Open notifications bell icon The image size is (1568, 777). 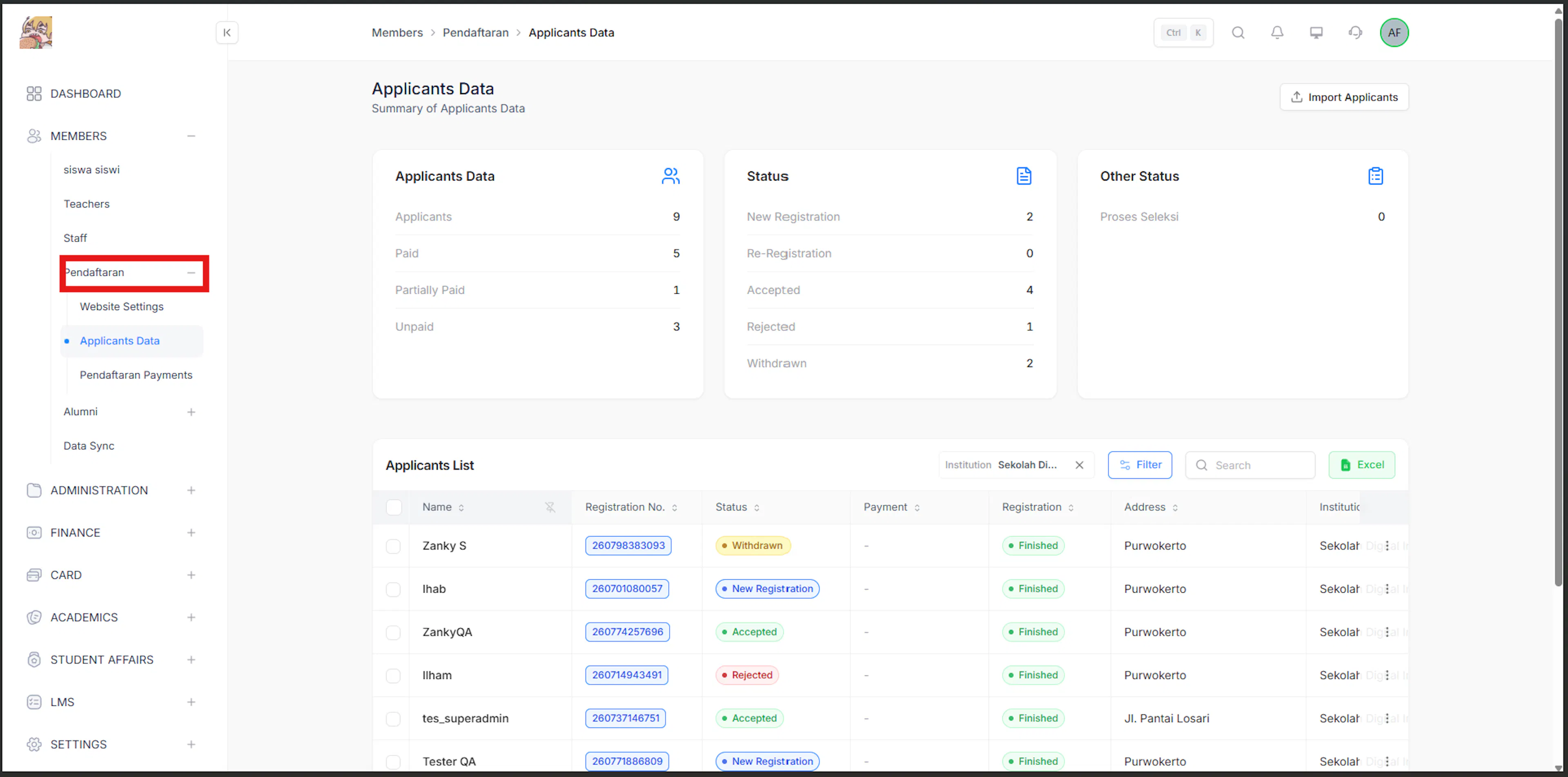[1277, 32]
